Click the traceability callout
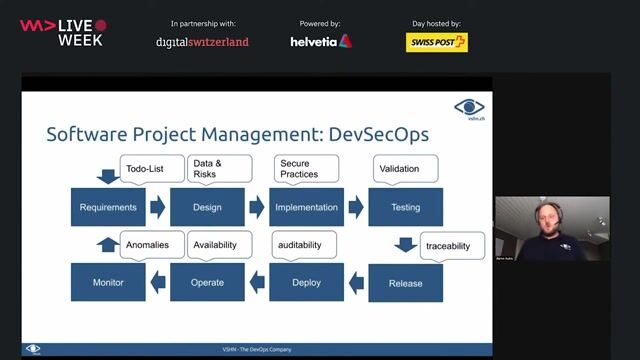This screenshot has height=360, width=640. pos(453,246)
